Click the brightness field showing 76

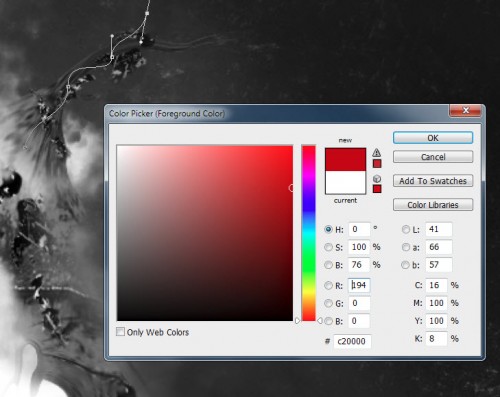pos(359,265)
